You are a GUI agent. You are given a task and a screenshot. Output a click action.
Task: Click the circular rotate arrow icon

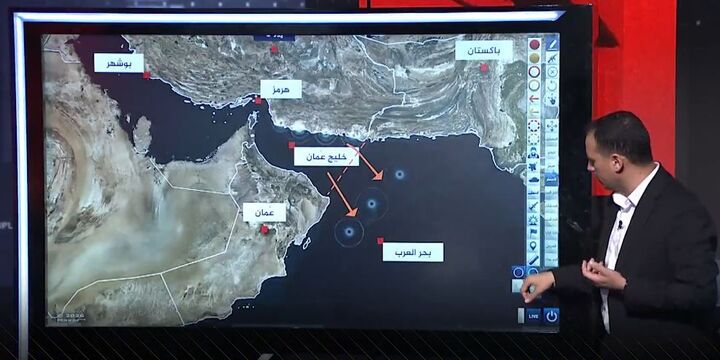point(552,86)
